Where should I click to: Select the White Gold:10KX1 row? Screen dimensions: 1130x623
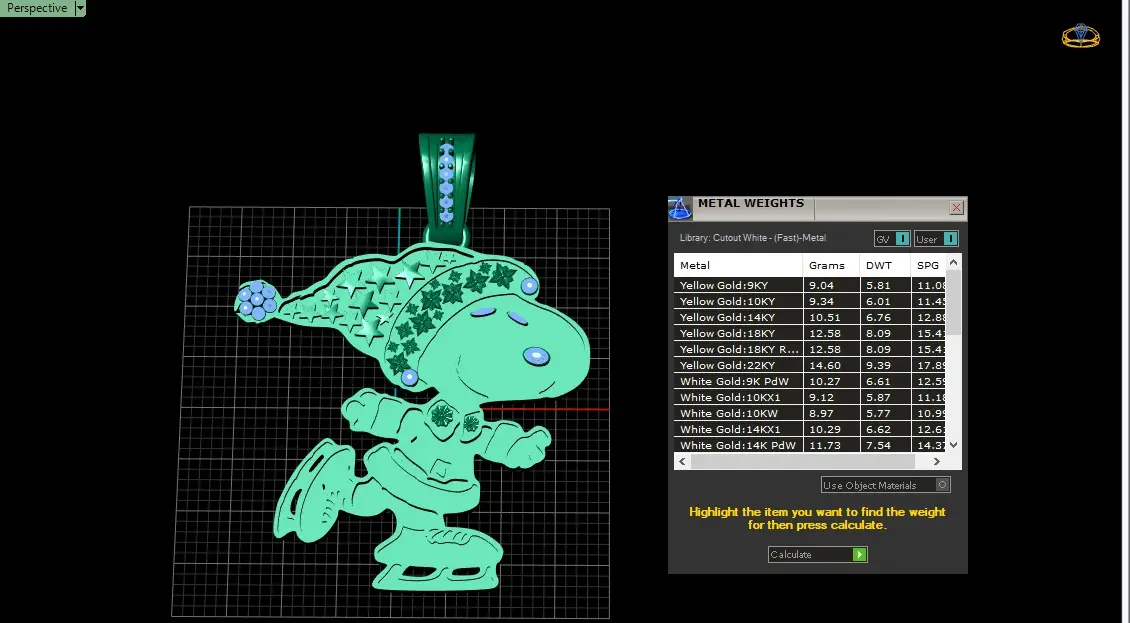coord(809,397)
